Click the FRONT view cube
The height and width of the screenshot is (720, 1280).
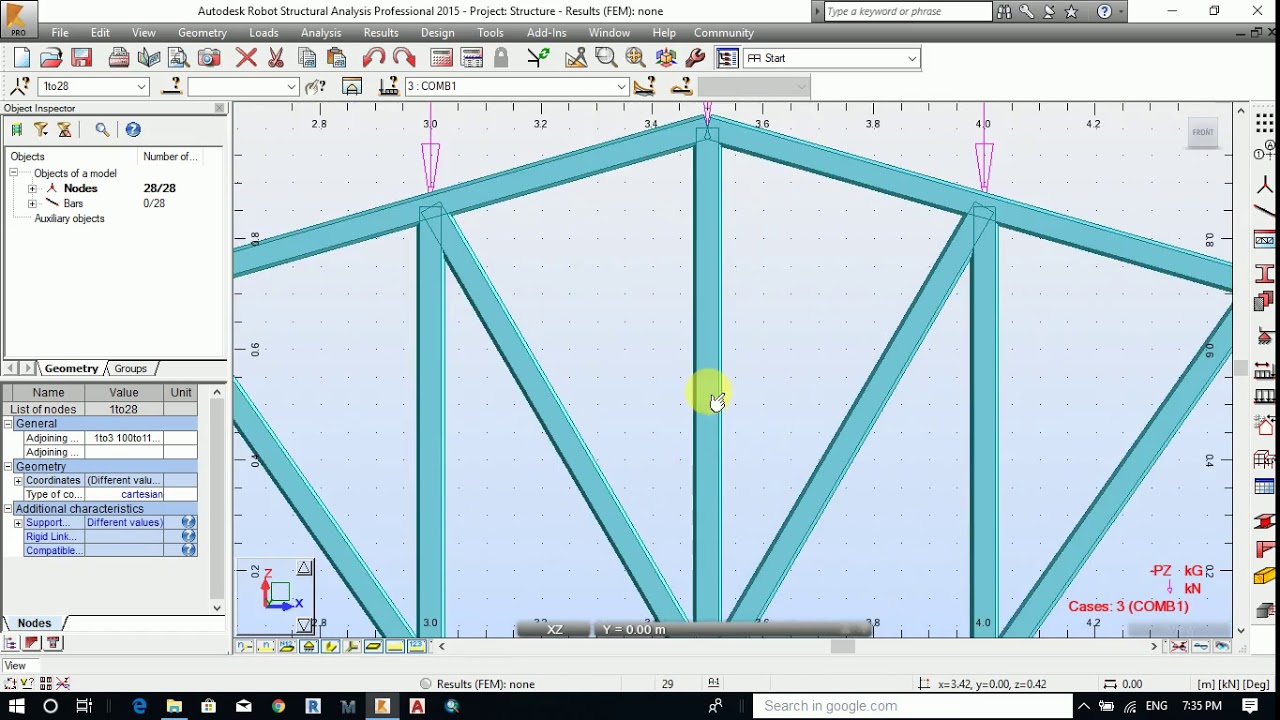pyautogui.click(x=1203, y=132)
